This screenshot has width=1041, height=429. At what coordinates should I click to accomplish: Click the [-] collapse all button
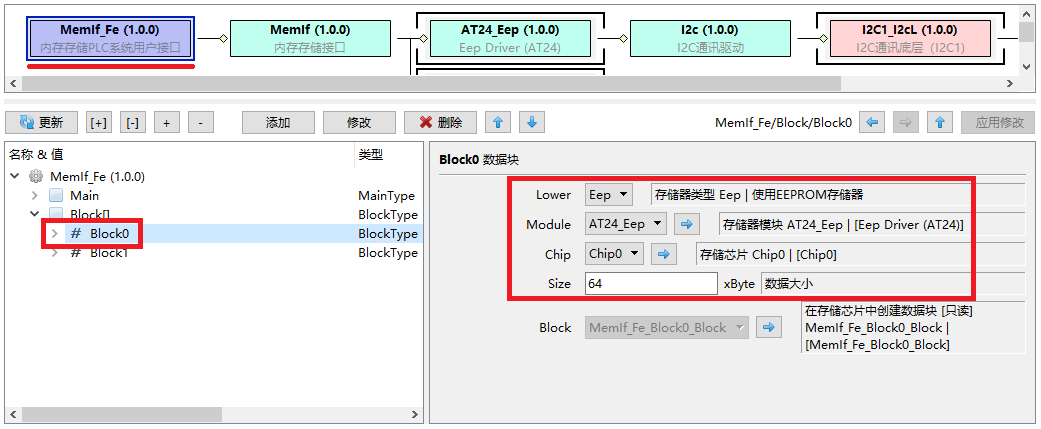pyautogui.click(x=132, y=122)
